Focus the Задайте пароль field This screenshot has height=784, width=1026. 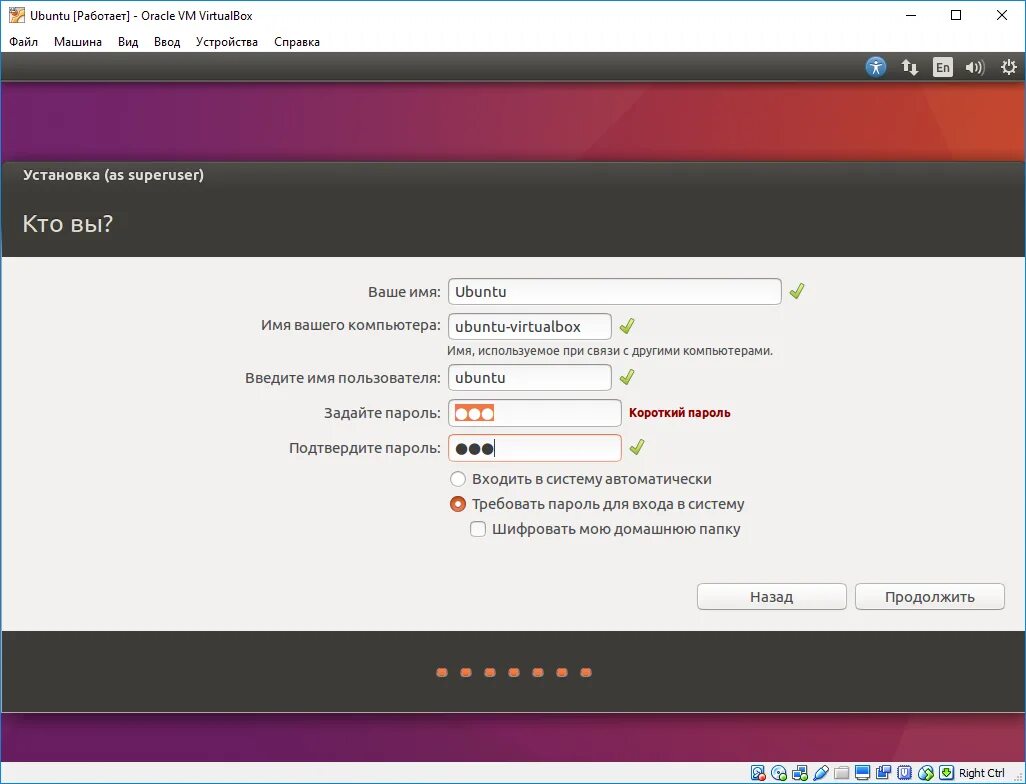tap(535, 413)
